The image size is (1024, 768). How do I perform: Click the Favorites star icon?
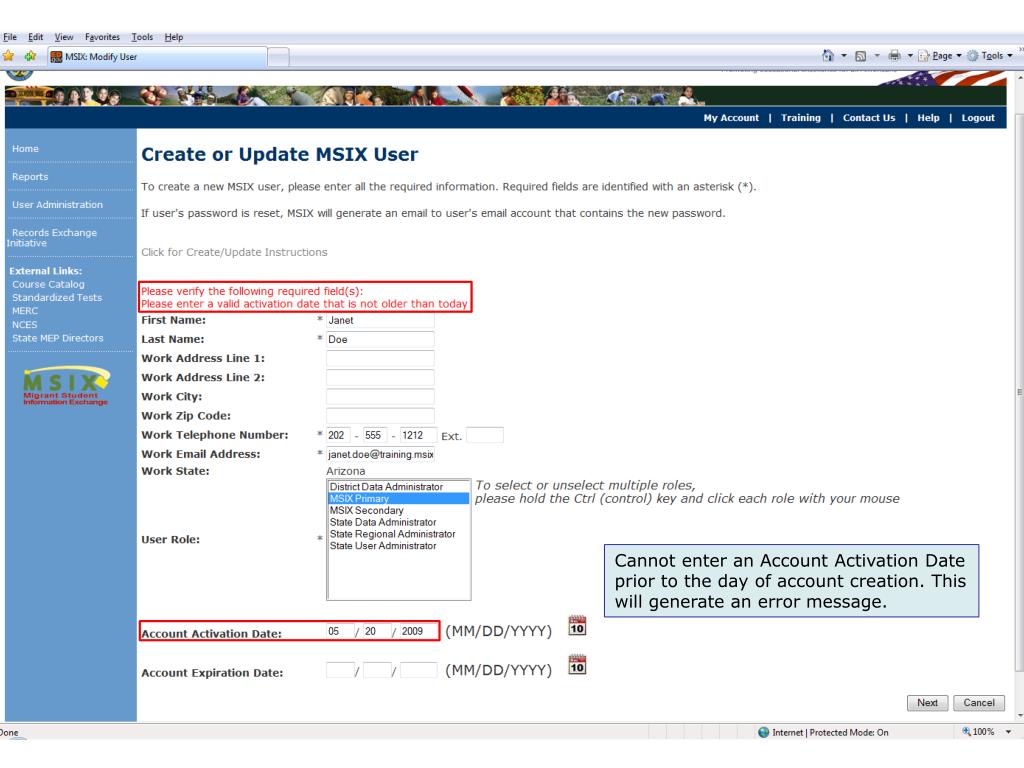[8, 56]
